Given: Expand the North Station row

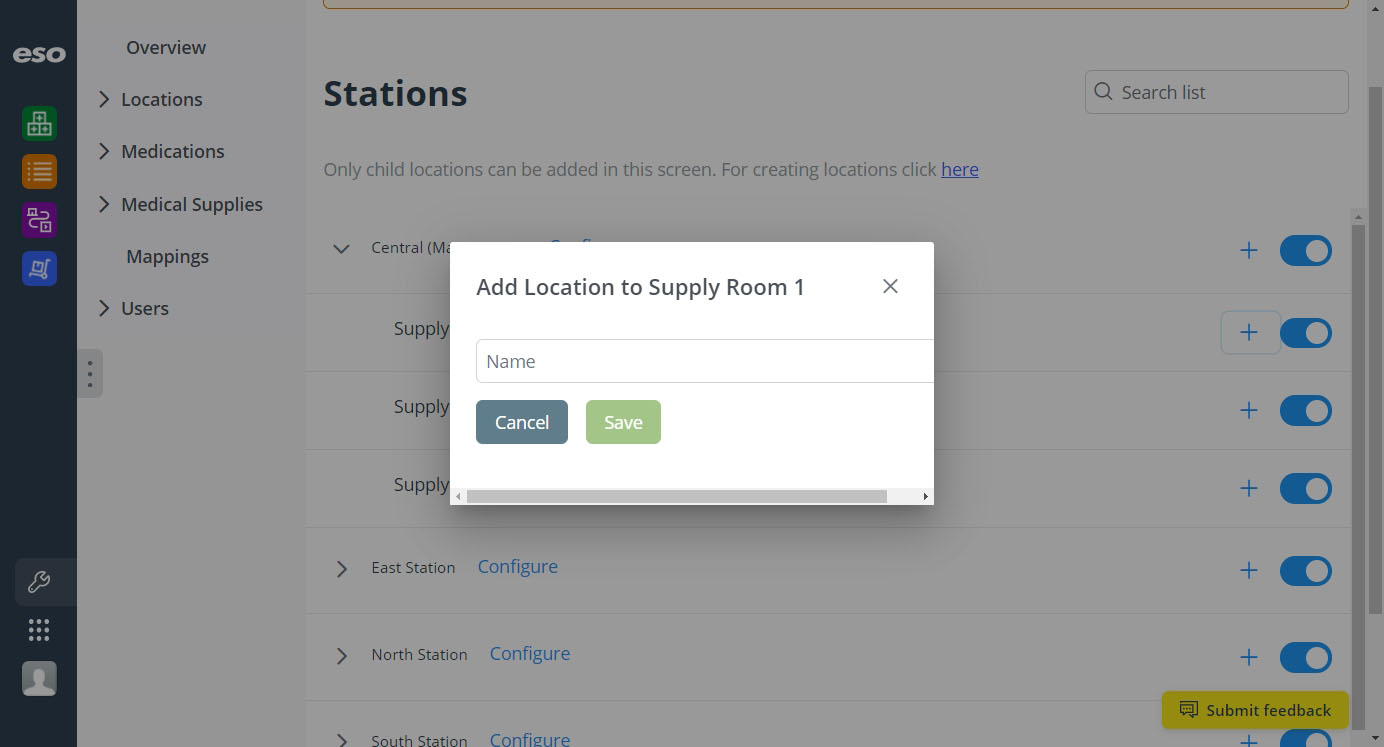Looking at the screenshot, I should [x=341, y=655].
